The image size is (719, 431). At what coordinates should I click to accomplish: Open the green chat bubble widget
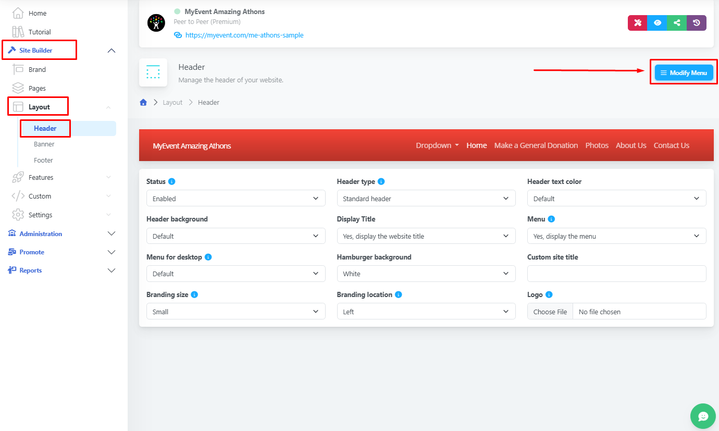(703, 415)
